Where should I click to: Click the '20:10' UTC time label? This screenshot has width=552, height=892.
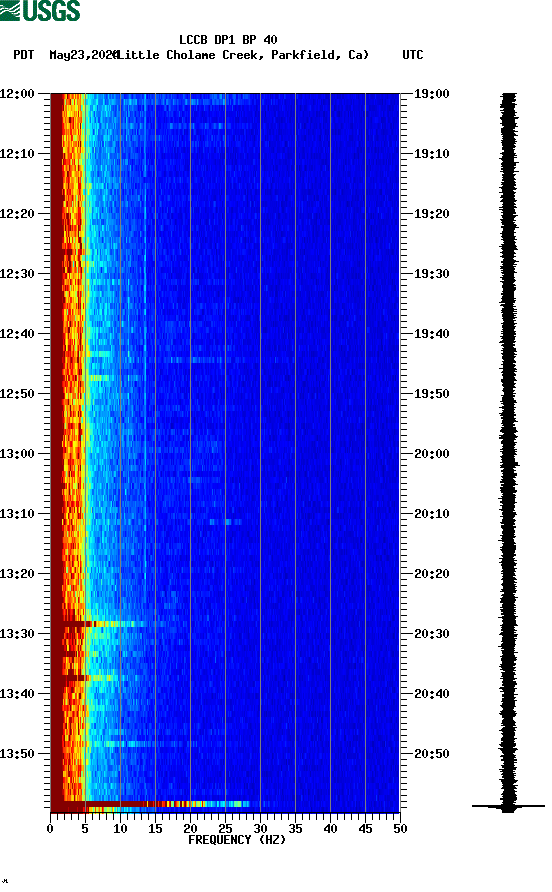pos(432,514)
